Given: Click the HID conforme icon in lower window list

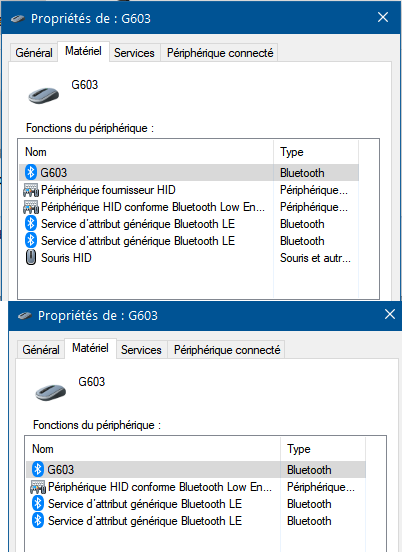Looking at the screenshot, I should (38, 487).
